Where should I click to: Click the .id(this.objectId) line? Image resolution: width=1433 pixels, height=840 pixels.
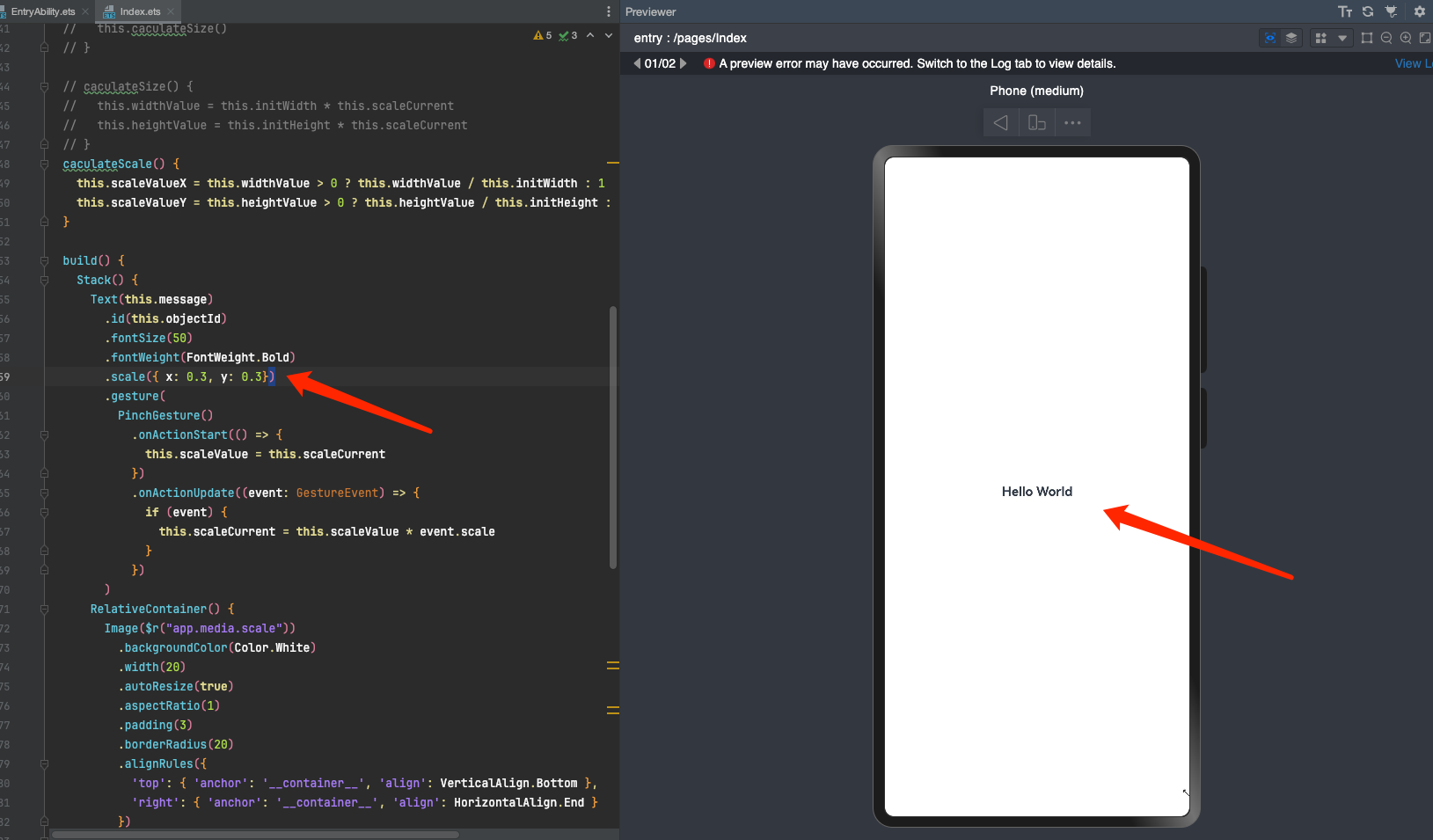point(165,318)
